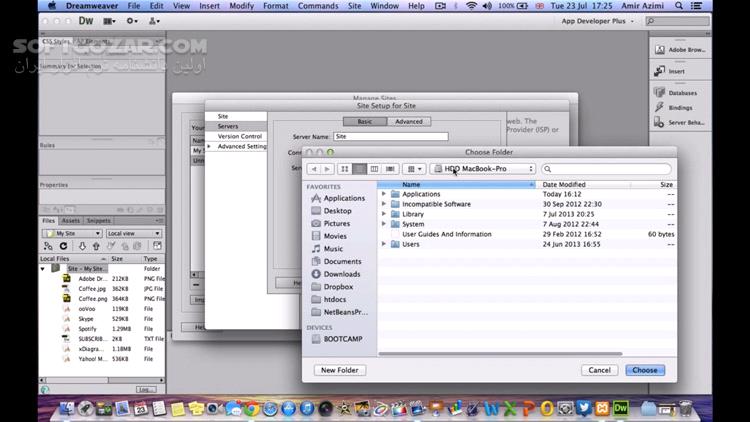Collapse the Site - My Site folder
This screenshot has height=422, width=750.
pos(43,269)
